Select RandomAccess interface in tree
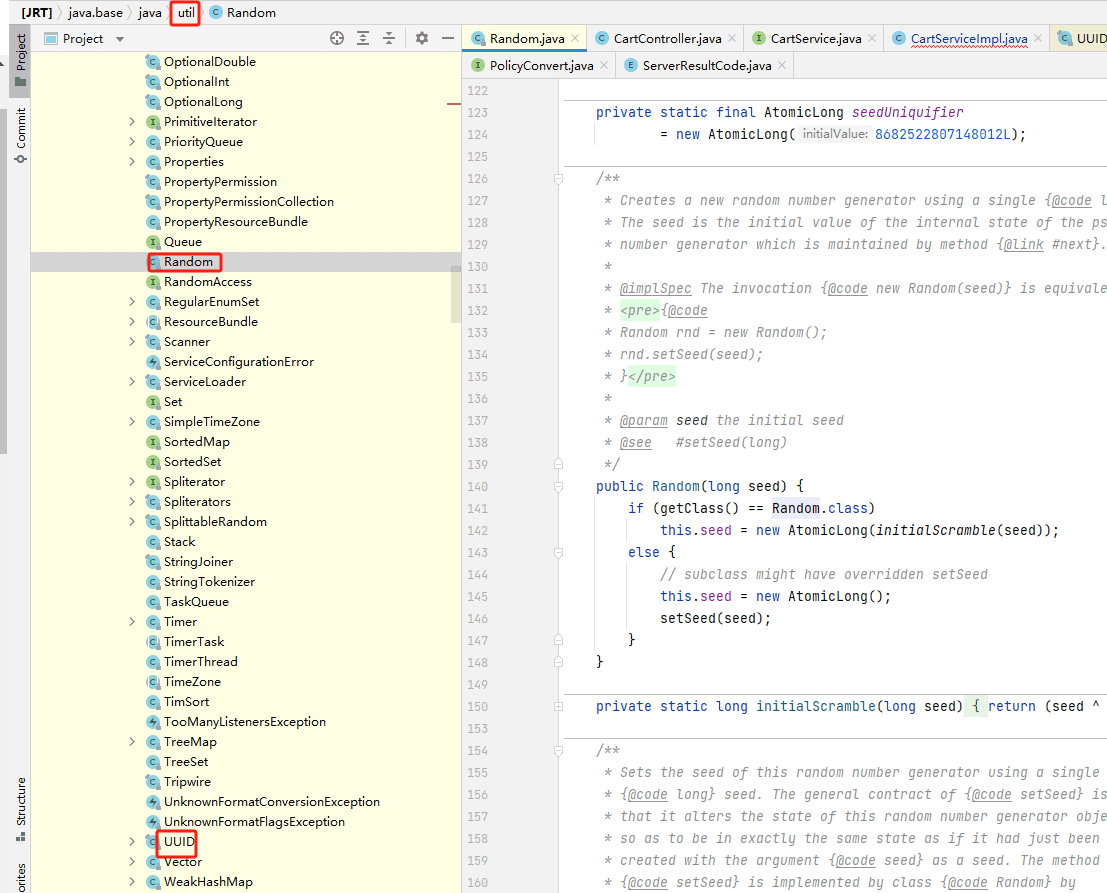Screen dimensions: 1107x893 point(208,282)
